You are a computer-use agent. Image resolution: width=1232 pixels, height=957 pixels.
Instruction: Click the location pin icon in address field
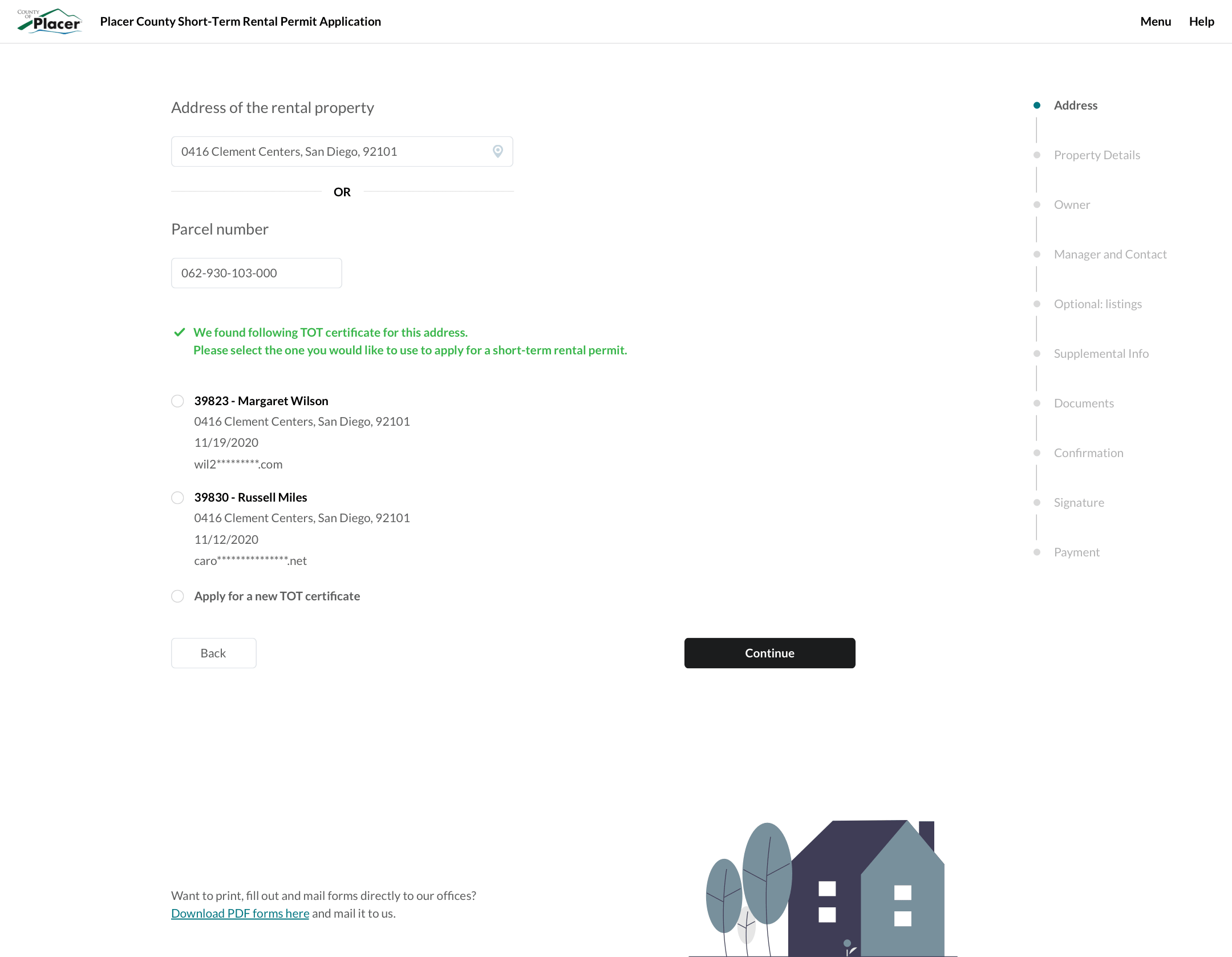pos(497,151)
